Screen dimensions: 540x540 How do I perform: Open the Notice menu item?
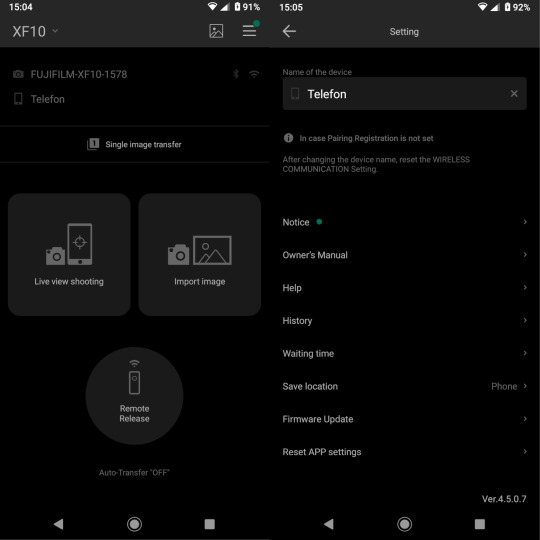pyautogui.click(x=404, y=222)
